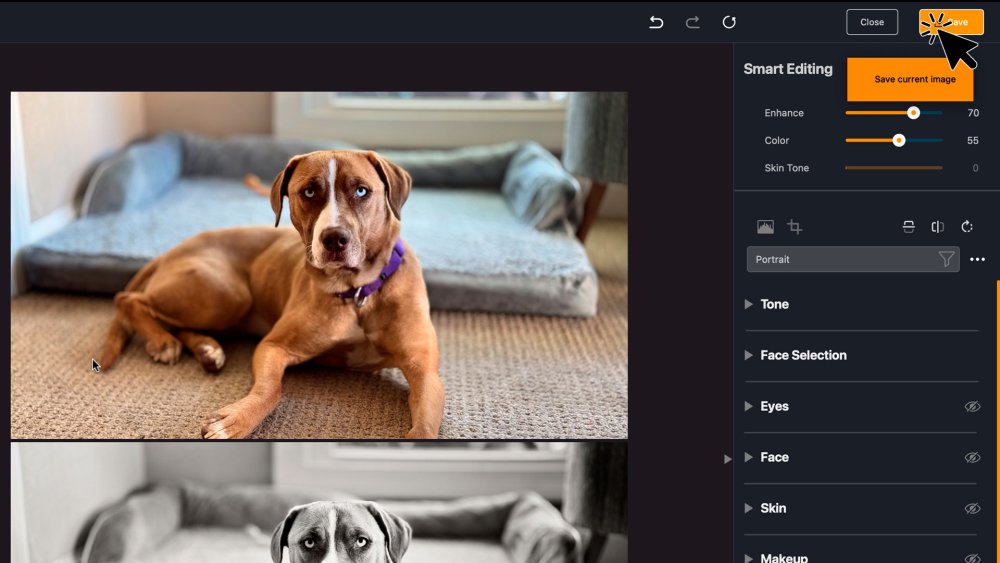
Task: Adjust the Color slider
Action: tap(894, 140)
